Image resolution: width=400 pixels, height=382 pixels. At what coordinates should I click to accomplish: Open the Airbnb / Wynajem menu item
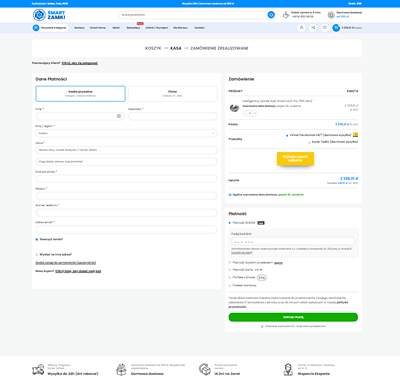click(x=157, y=28)
